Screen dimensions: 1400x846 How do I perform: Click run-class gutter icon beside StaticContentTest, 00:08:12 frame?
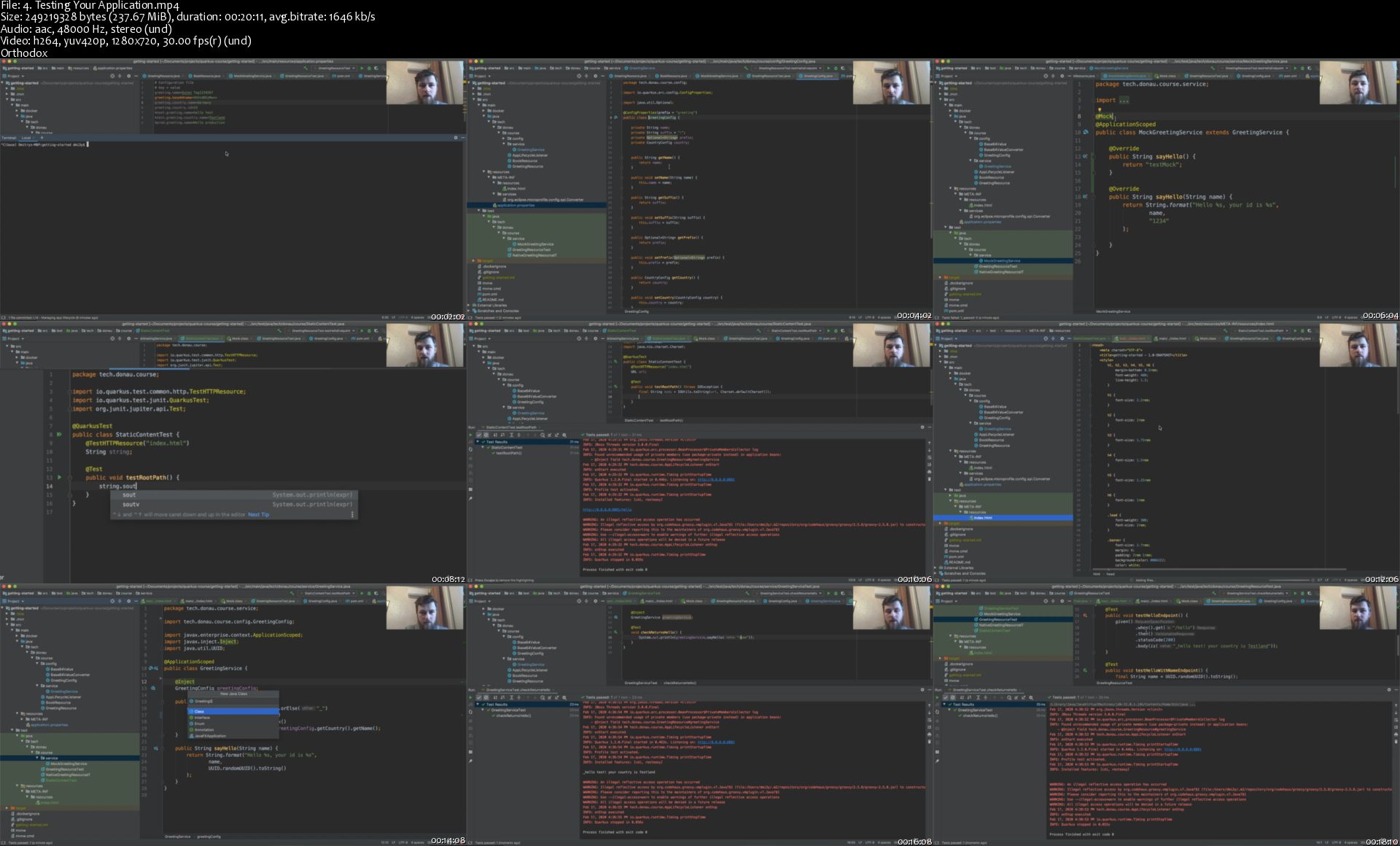click(60, 435)
